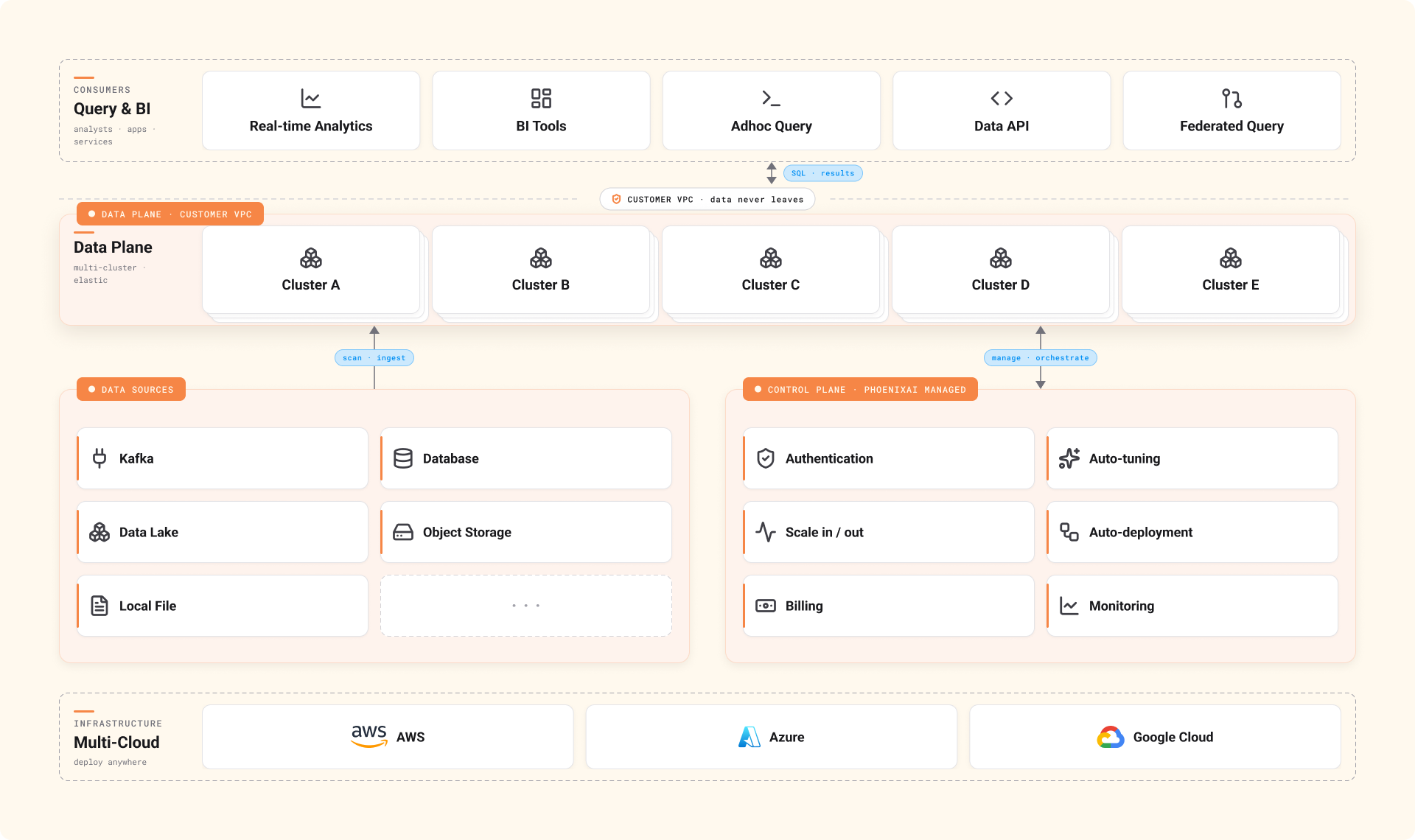Screen dimensions: 1415x840
Task: Click the manage · orchestrate pill
Action: point(1040,358)
